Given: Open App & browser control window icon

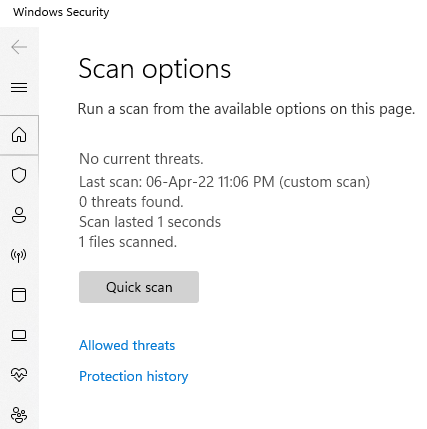Looking at the screenshot, I should [x=19, y=295].
